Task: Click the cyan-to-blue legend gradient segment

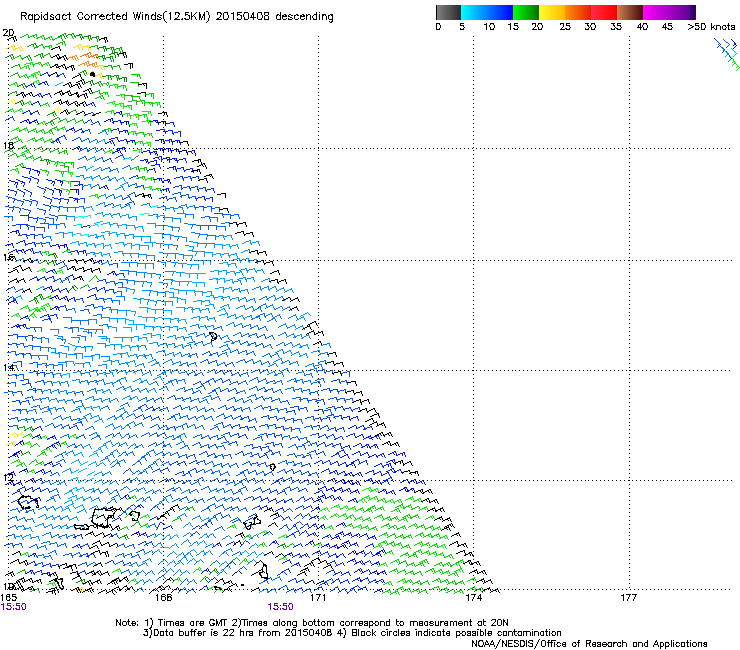Action: point(487,12)
